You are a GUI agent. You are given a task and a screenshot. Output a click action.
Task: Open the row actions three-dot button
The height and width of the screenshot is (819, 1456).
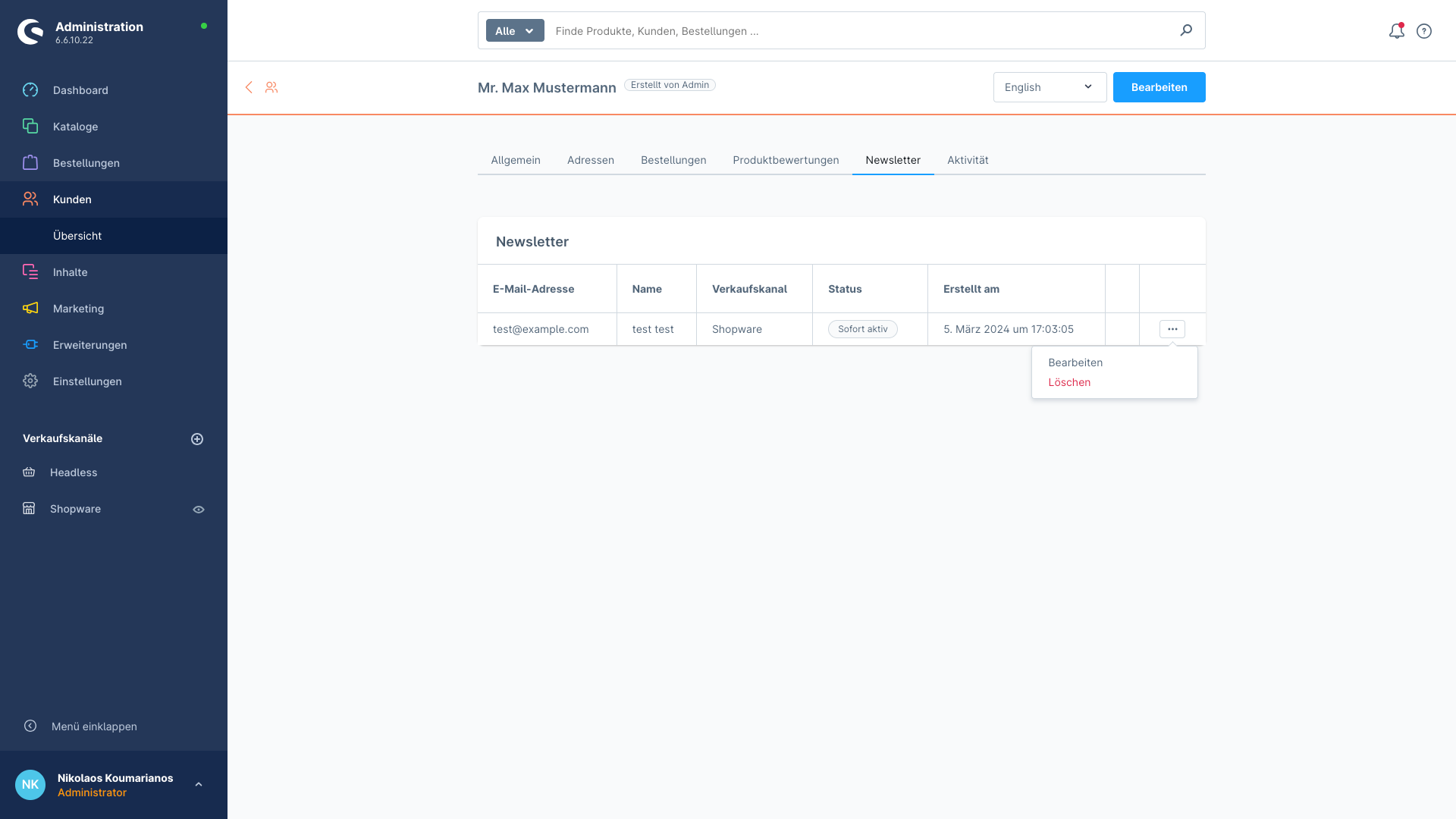(1172, 329)
